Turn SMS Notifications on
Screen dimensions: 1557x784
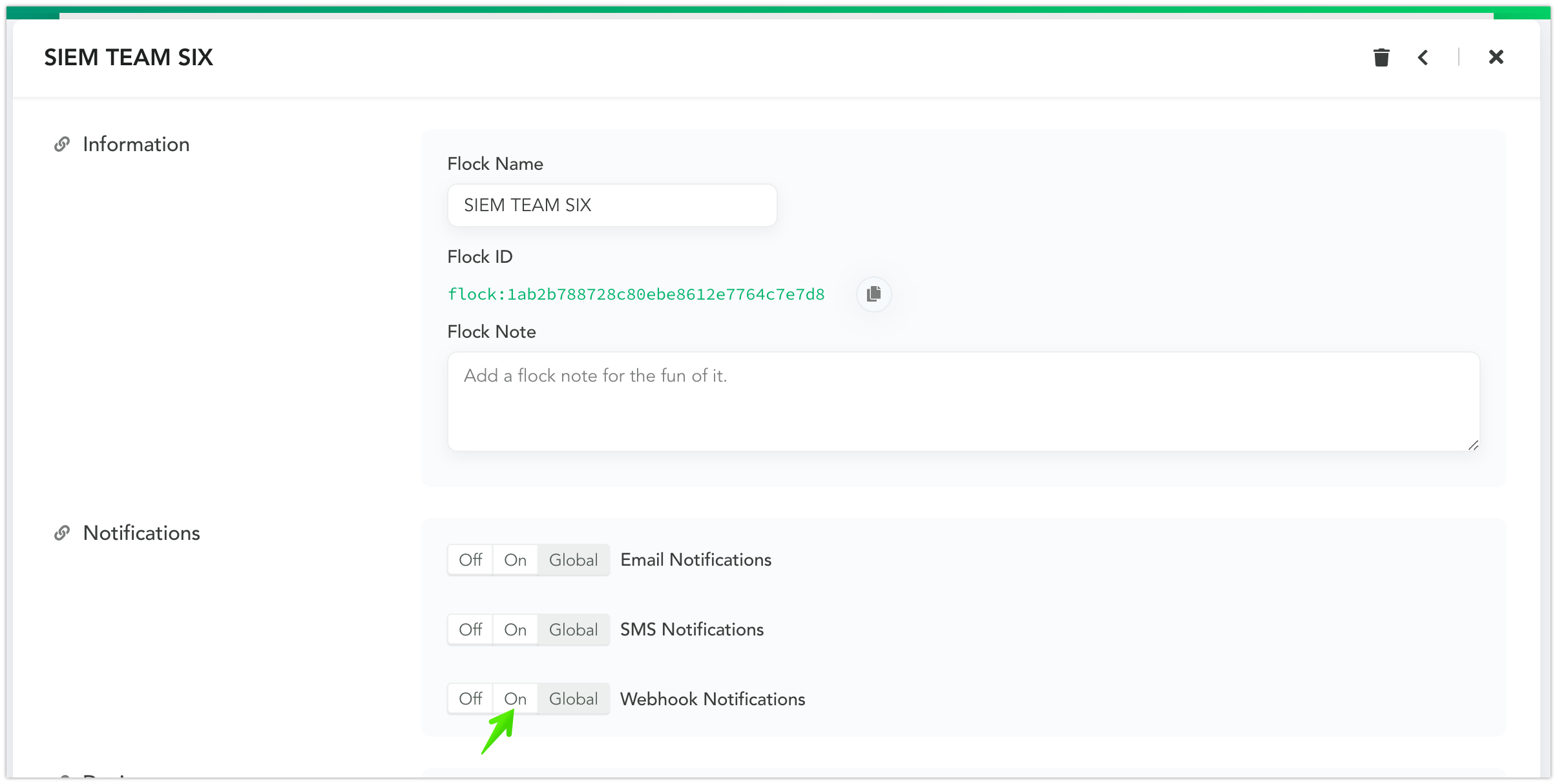pos(515,630)
